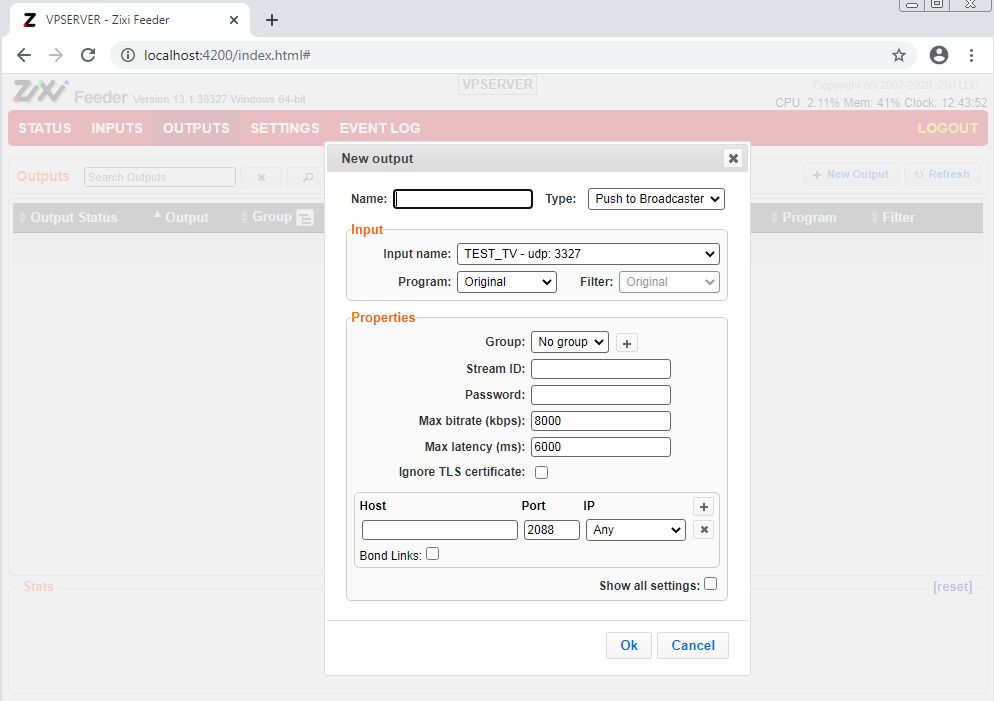994x701 pixels.
Task: Enable the Bond Links checkbox
Action: point(432,554)
